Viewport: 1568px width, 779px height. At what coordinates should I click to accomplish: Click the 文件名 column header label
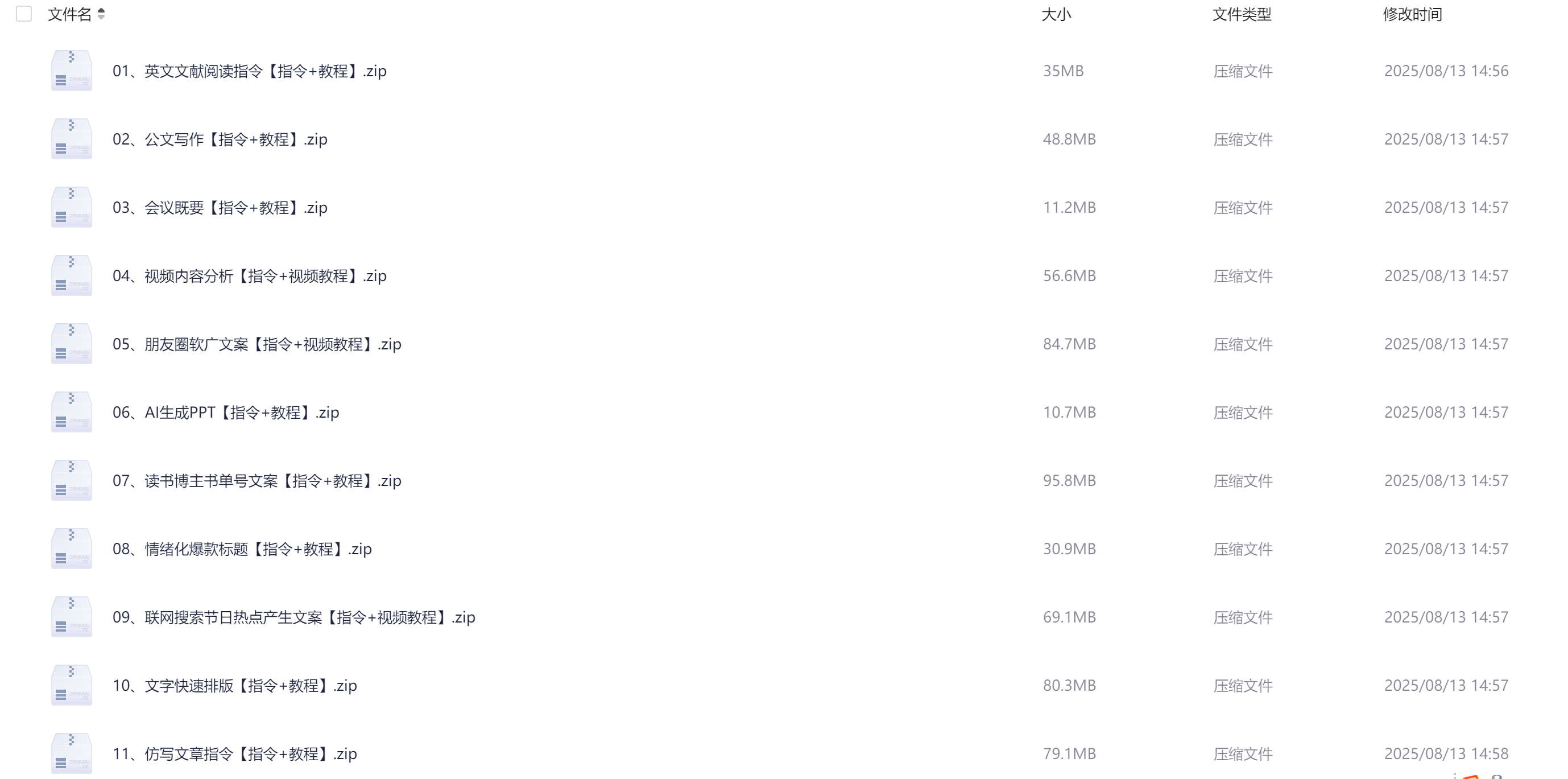[69, 14]
